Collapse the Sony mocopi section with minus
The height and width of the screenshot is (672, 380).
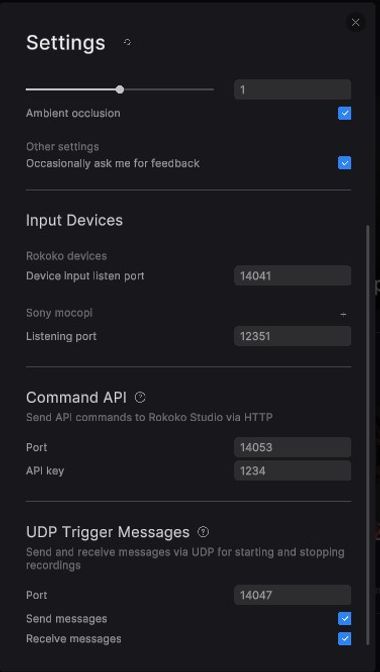click(x=343, y=314)
